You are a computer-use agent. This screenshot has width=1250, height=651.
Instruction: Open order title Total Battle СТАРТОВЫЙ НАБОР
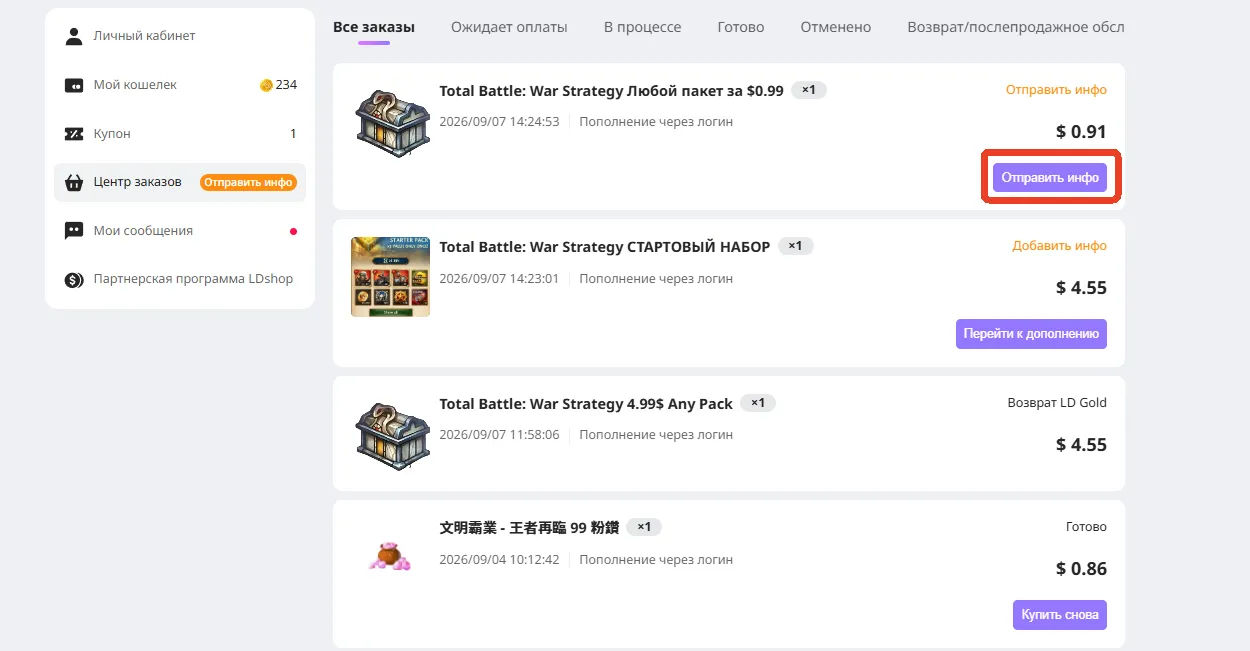coord(604,247)
